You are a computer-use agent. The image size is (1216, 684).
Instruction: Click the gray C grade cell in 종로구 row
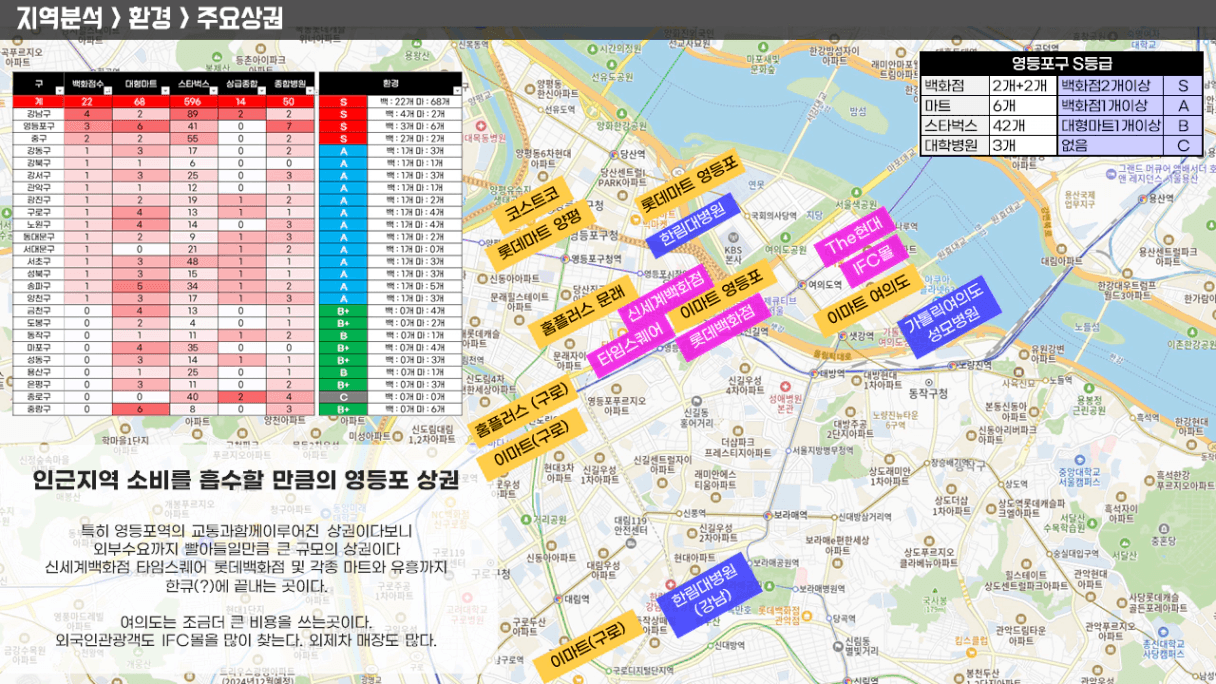click(343, 395)
